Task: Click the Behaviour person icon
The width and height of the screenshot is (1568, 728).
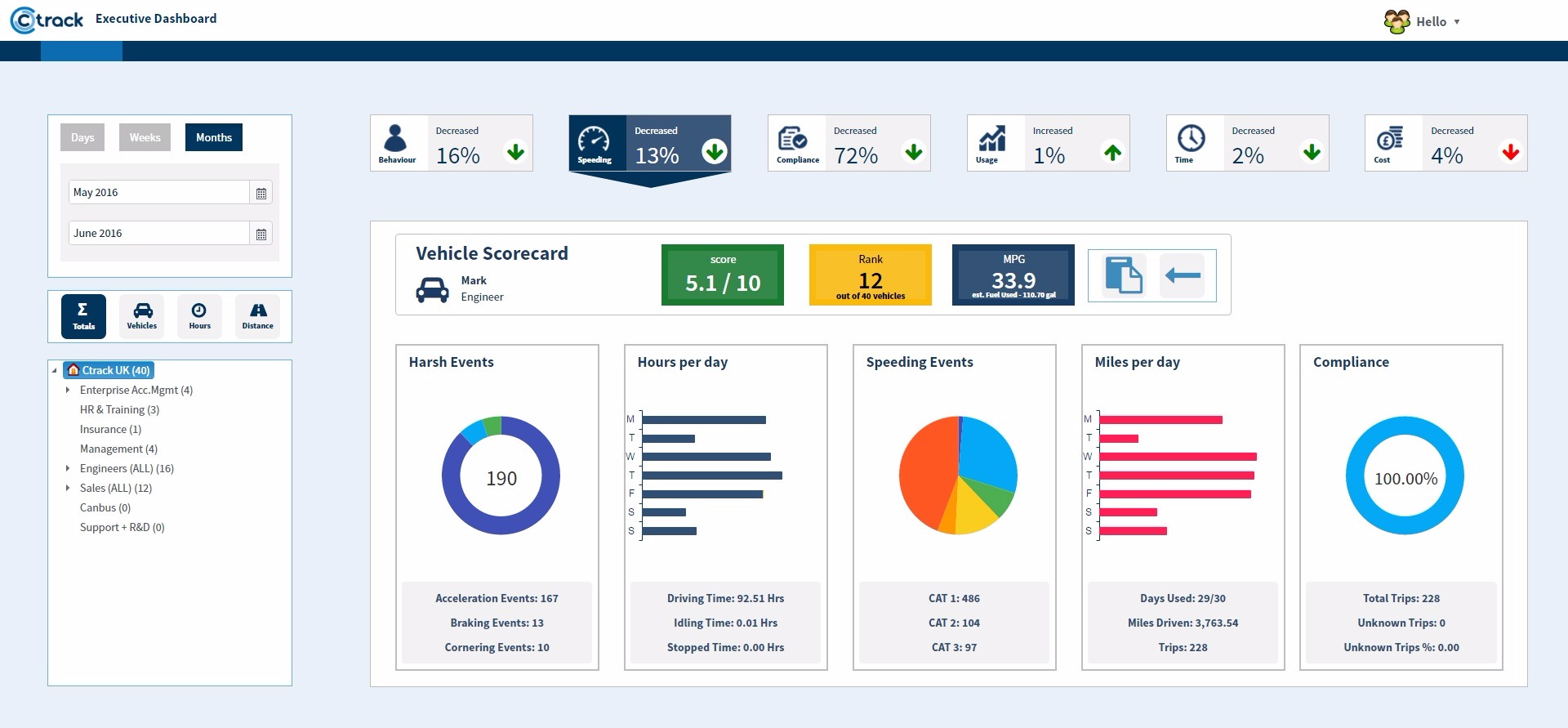Action: click(x=396, y=139)
